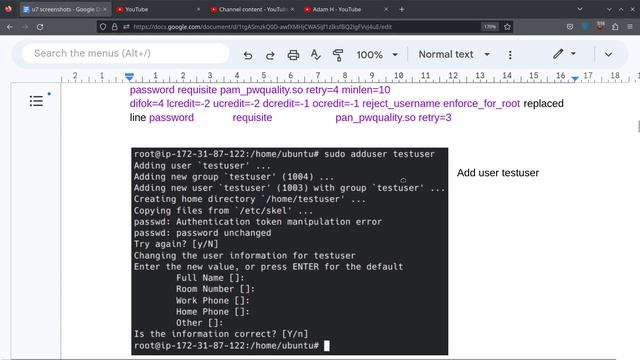Screen dimensions: 640x360
Task: Open the list all tabs dropdown
Action: 580,9
